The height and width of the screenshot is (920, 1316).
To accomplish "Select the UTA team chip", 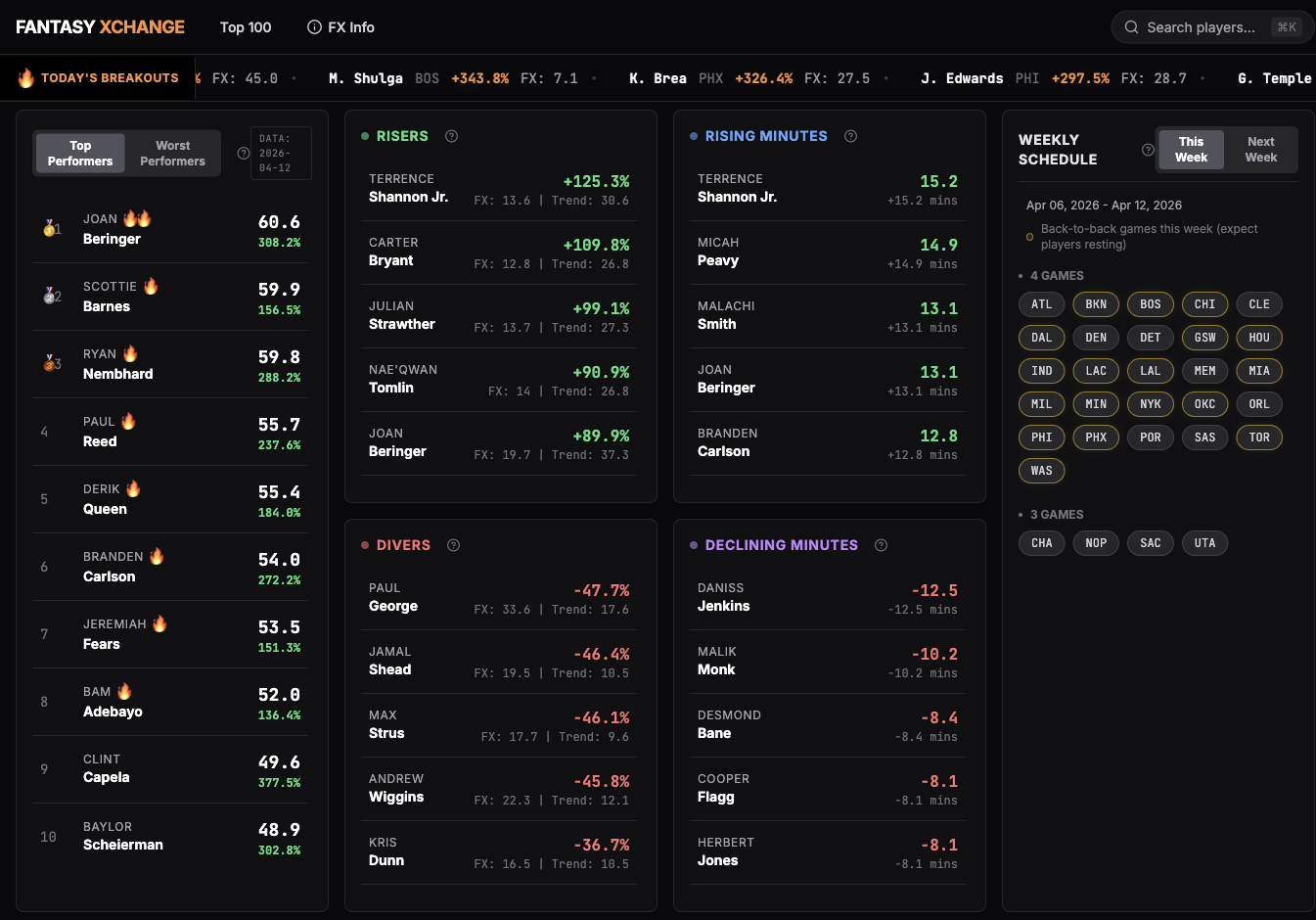I will point(1205,543).
